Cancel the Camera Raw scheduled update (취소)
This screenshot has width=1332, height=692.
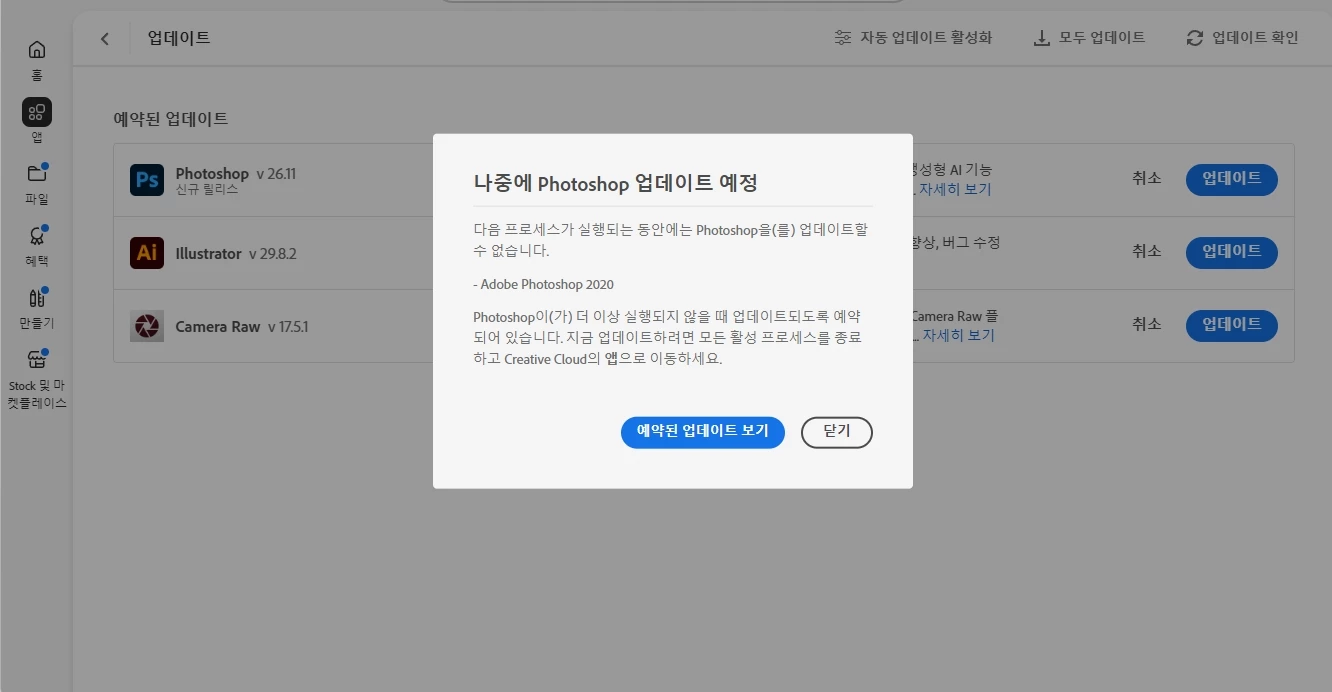pos(1147,325)
